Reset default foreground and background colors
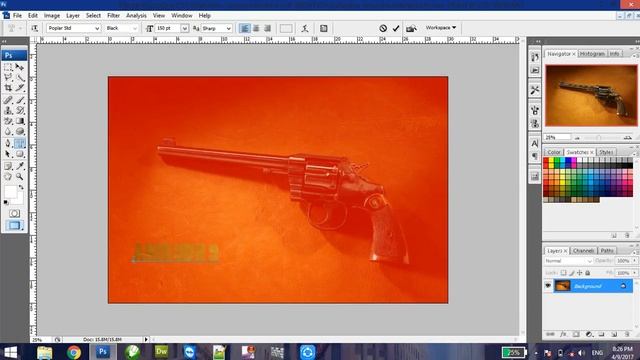The image size is (640, 360). (x=6, y=202)
